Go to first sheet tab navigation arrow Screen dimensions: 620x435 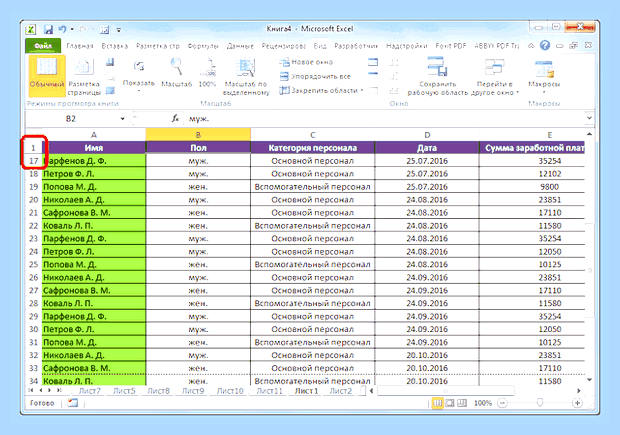click(31, 390)
